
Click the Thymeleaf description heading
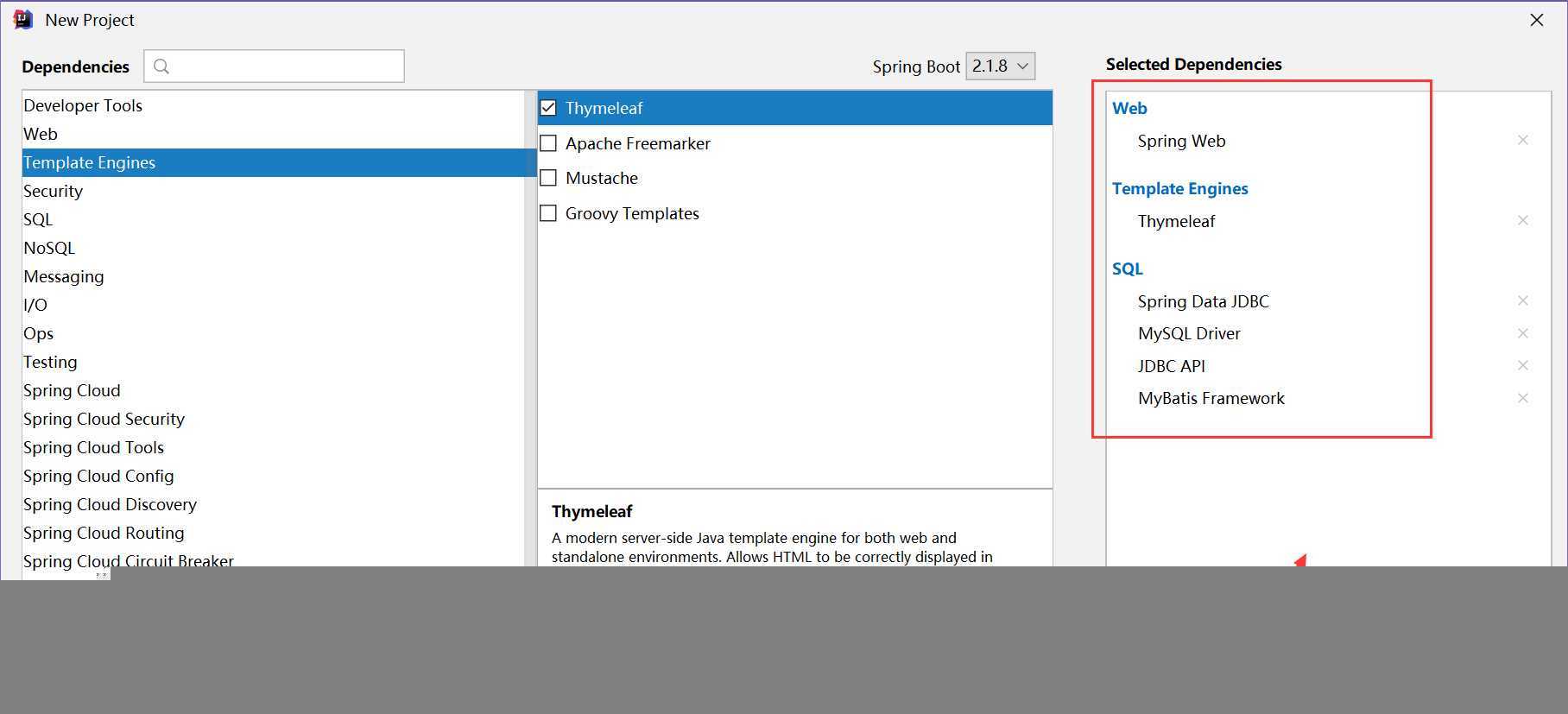[591, 511]
